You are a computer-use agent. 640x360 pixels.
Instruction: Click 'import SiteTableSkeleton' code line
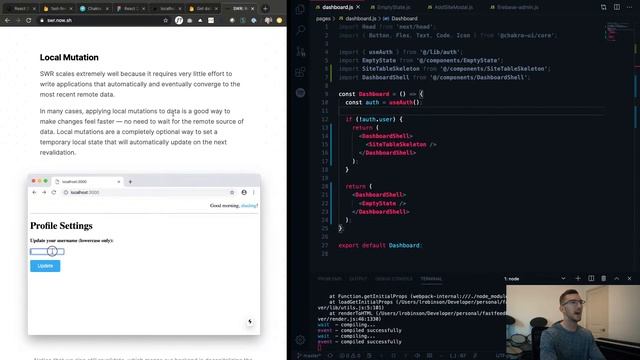444,69
